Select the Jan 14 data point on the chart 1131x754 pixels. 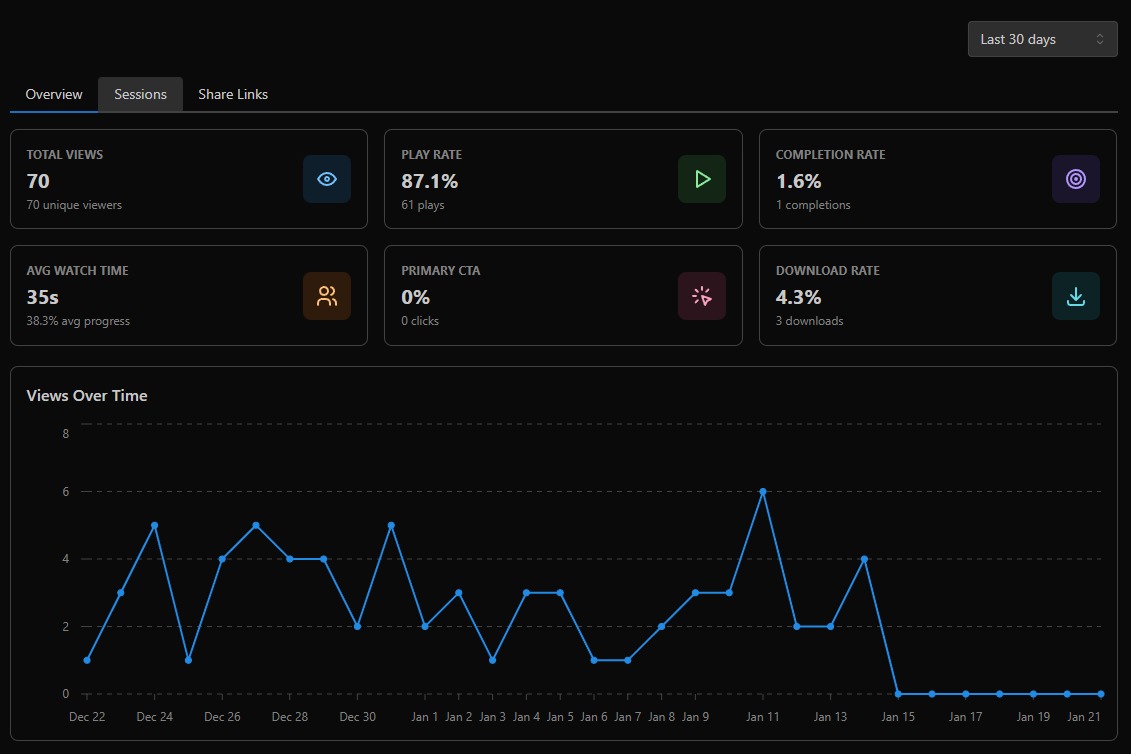coord(864,559)
